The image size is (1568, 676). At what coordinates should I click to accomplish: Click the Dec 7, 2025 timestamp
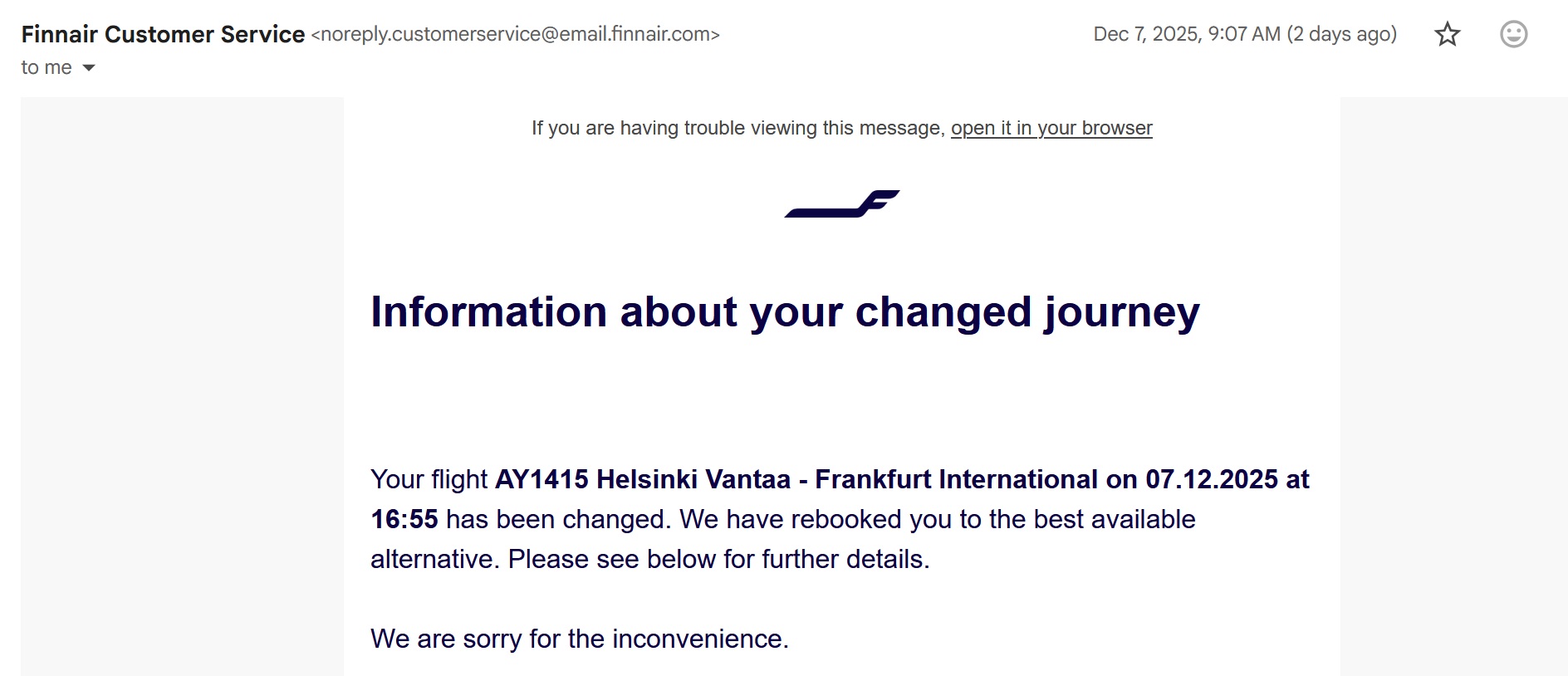[1187, 34]
